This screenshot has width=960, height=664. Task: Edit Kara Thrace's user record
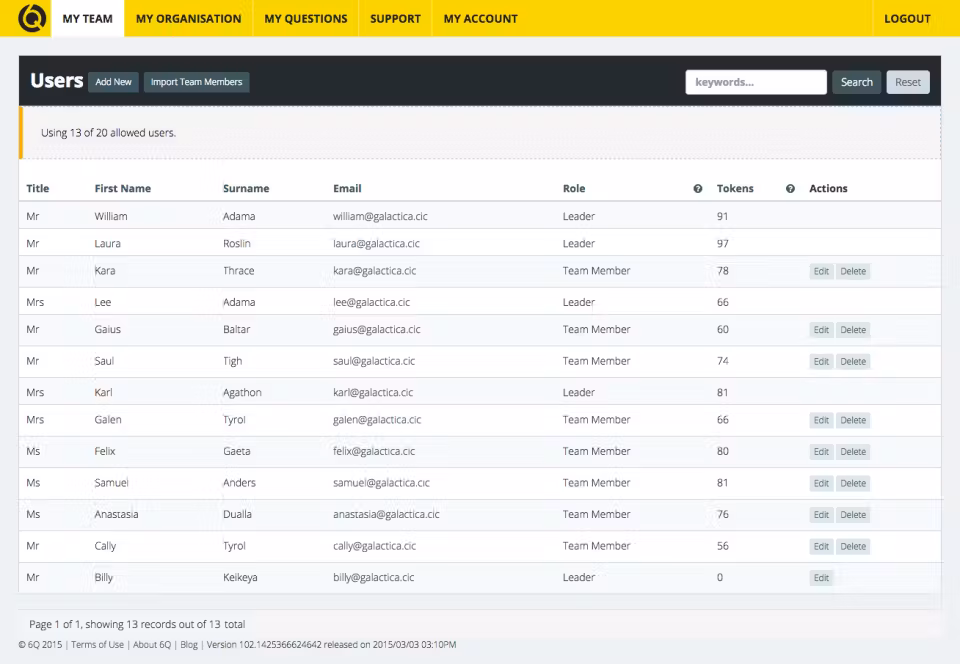[821, 272]
